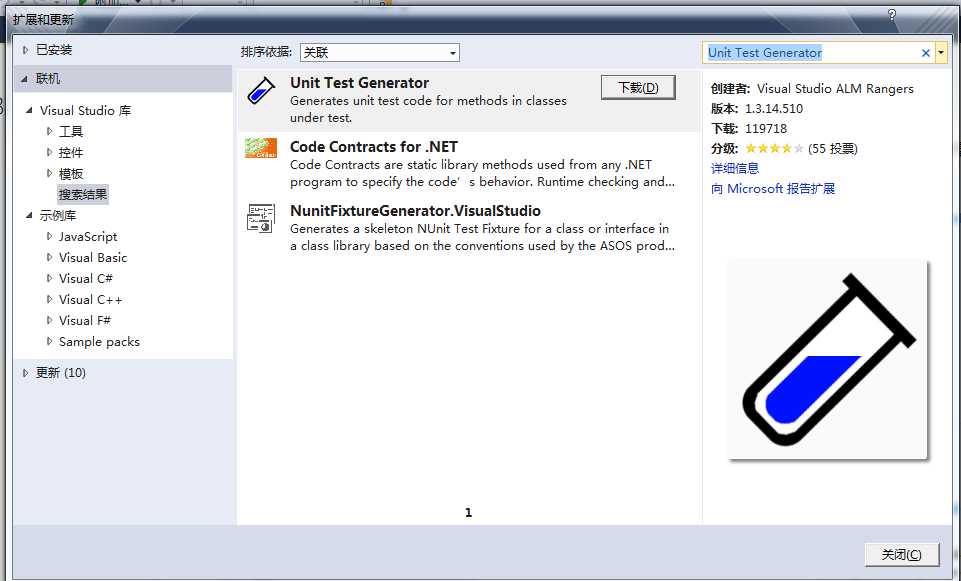961x581 pixels.
Task: Expand the 更新 (10) section
Action: click(25, 373)
